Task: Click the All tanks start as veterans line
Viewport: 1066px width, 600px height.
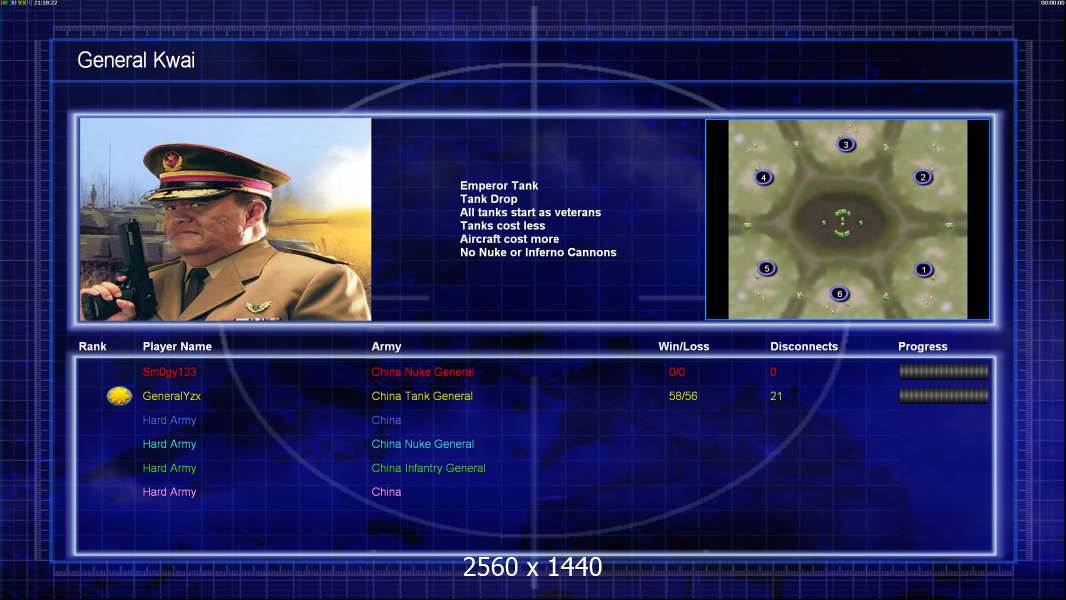Action: [x=530, y=212]
